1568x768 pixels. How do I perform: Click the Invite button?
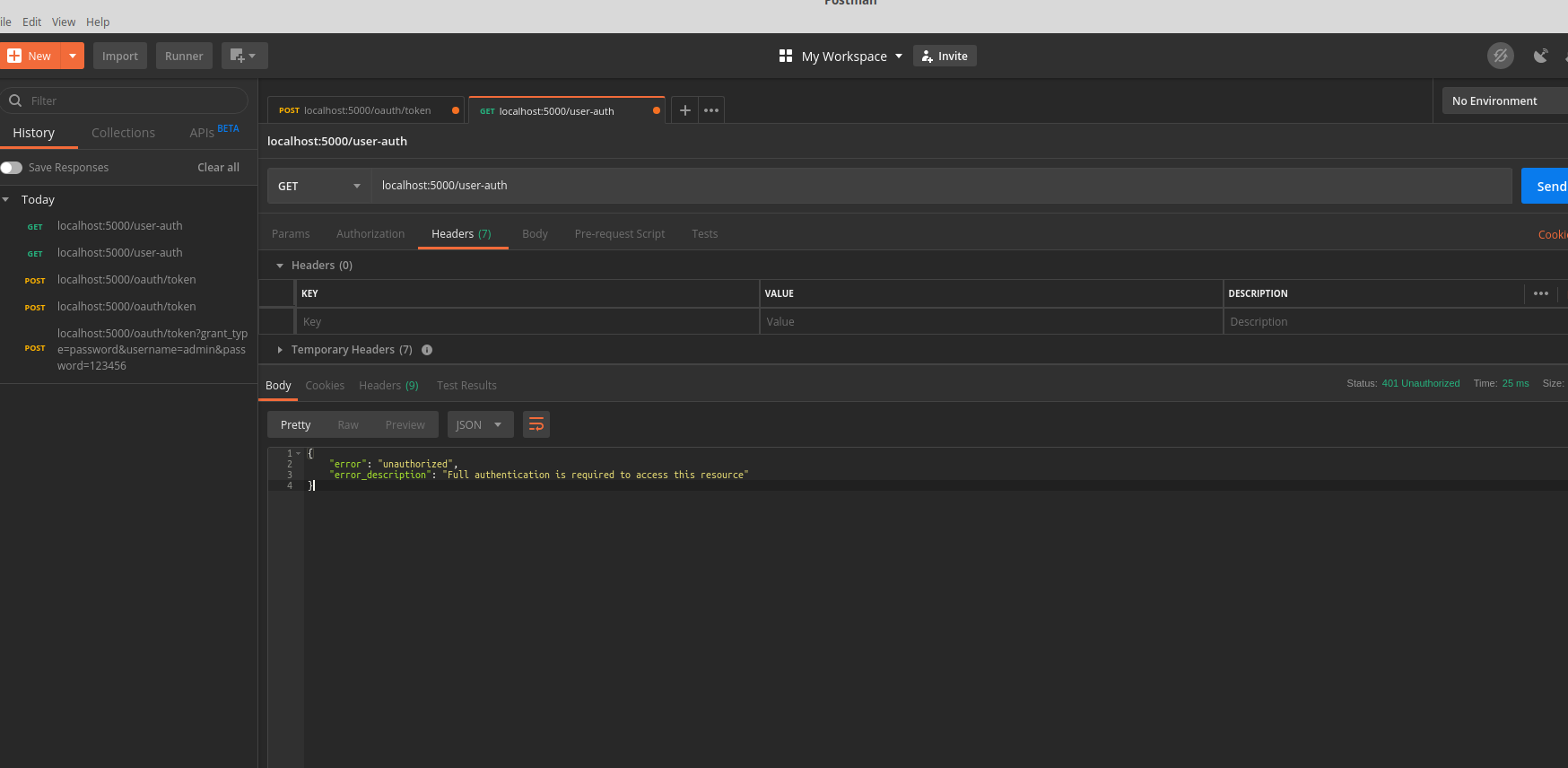click(945, 56)
